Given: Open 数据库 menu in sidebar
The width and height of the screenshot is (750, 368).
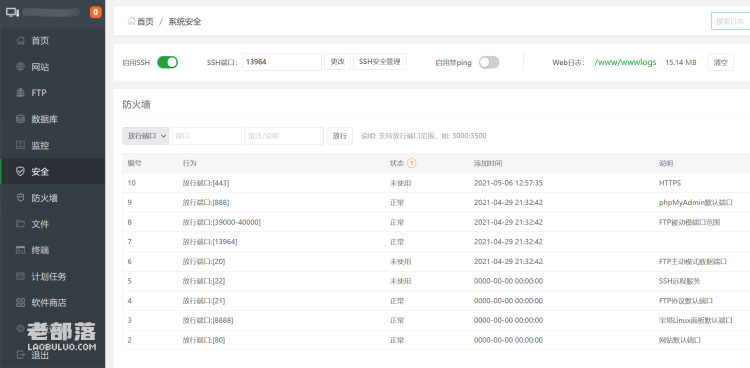Looking at the screenshot, I should [44, 119].
